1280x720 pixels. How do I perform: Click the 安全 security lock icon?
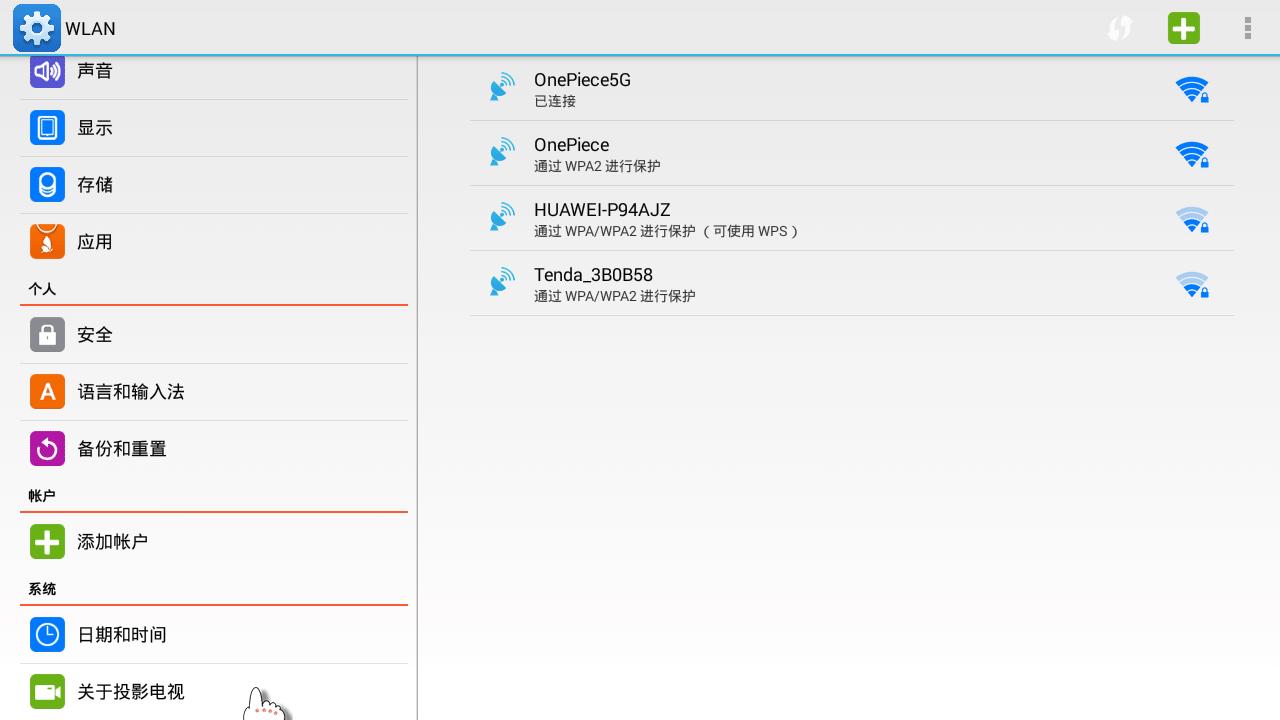pyautogui.click(x=47, y=335)
